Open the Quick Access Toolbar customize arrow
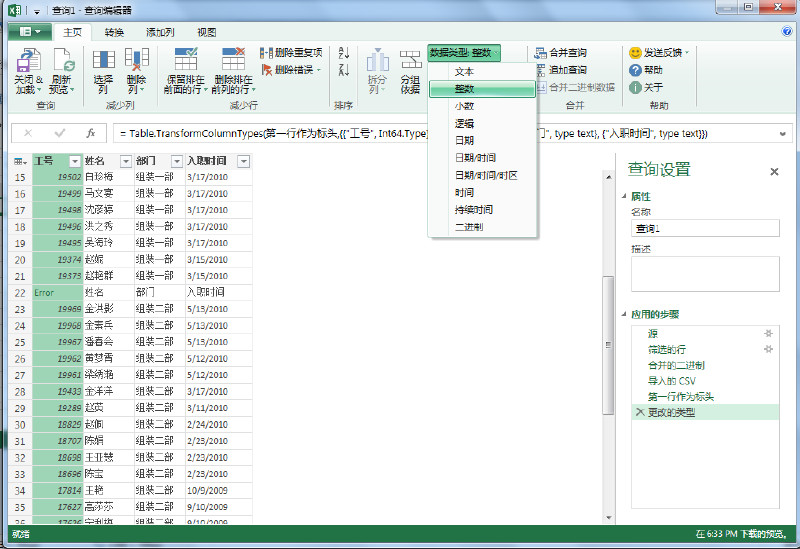 pos(37,11)
